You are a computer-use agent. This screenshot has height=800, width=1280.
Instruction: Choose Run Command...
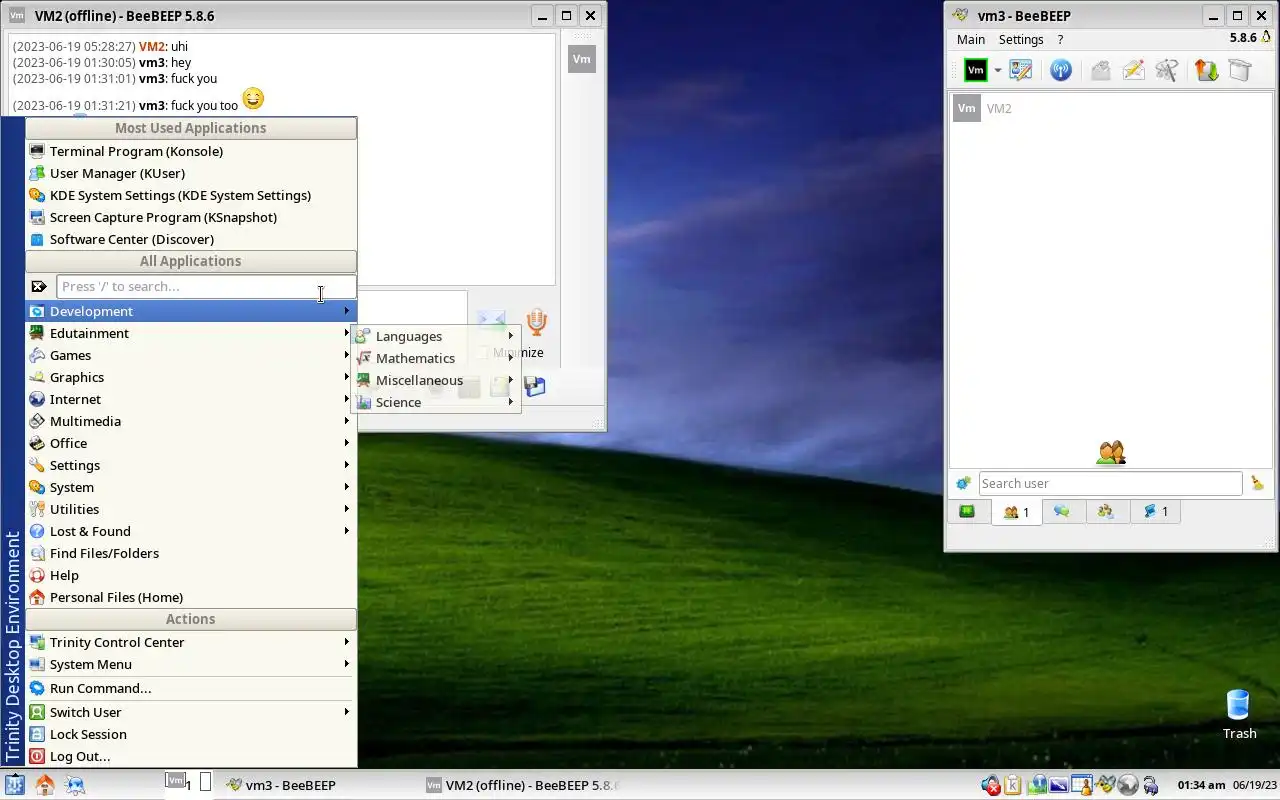(191, 688)
